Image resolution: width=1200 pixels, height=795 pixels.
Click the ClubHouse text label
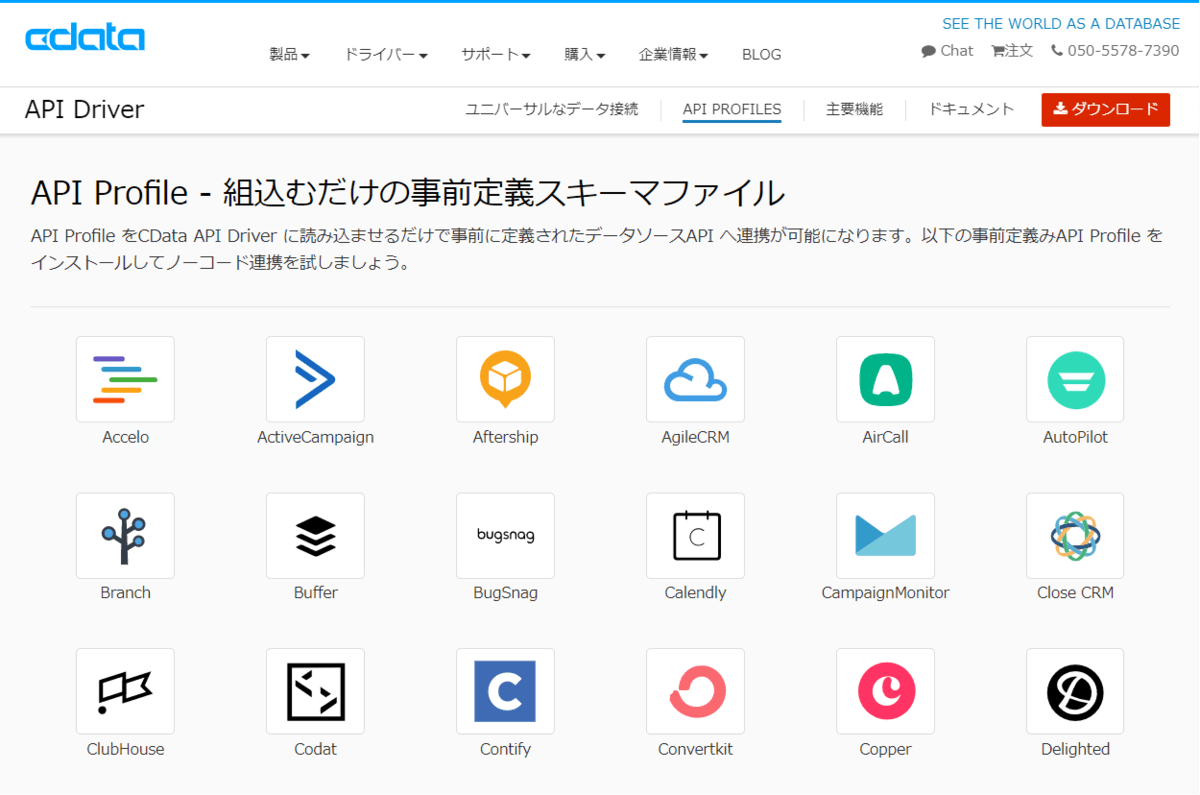[x=125, y=749]
